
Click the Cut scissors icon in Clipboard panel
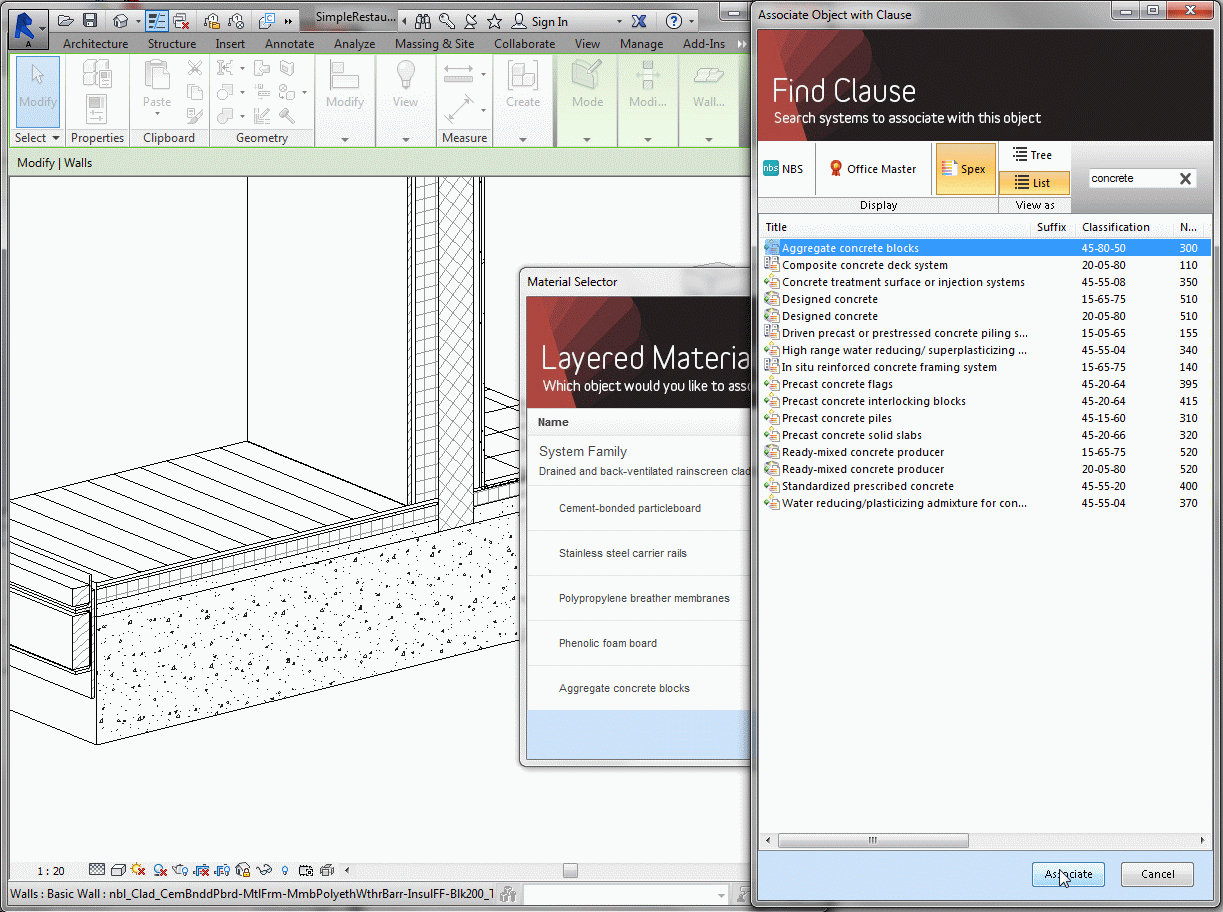point(195,68)
